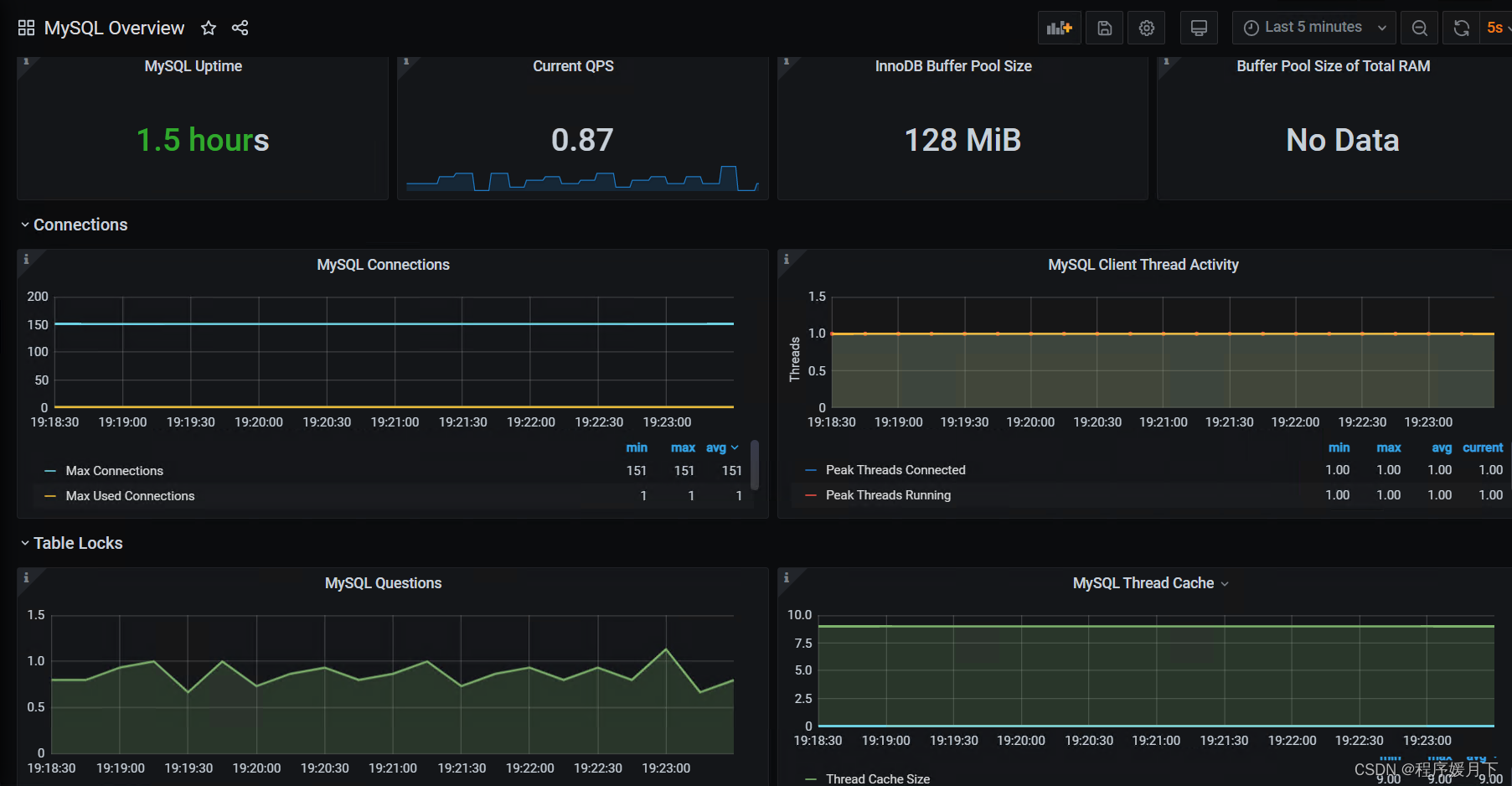Sort Thread Activity legend by current column
Viewport: 1512px width, 786px height.
(x=1483, y=447)
